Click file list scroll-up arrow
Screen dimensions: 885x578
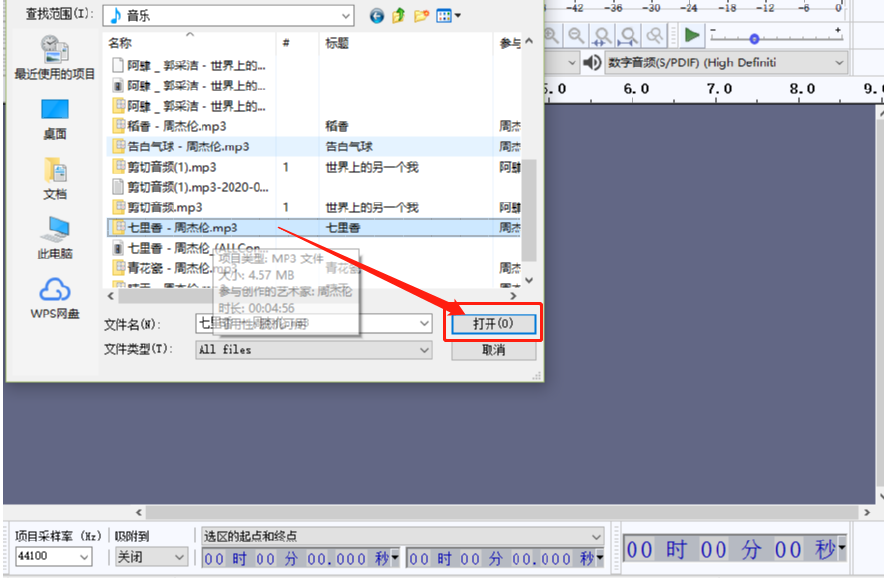click(x=529, y=41)
